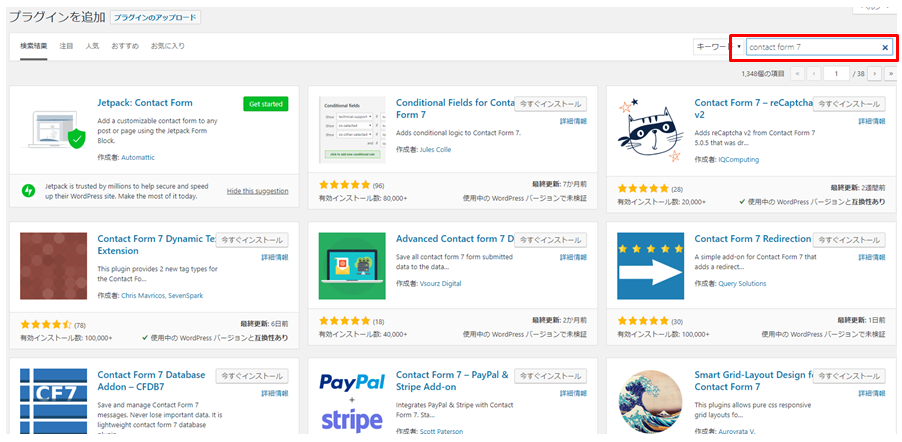Image resolution: width=902 pixels, height=442 pixels.
Task: Open author link IQComputing
Action: pos(739,159)
